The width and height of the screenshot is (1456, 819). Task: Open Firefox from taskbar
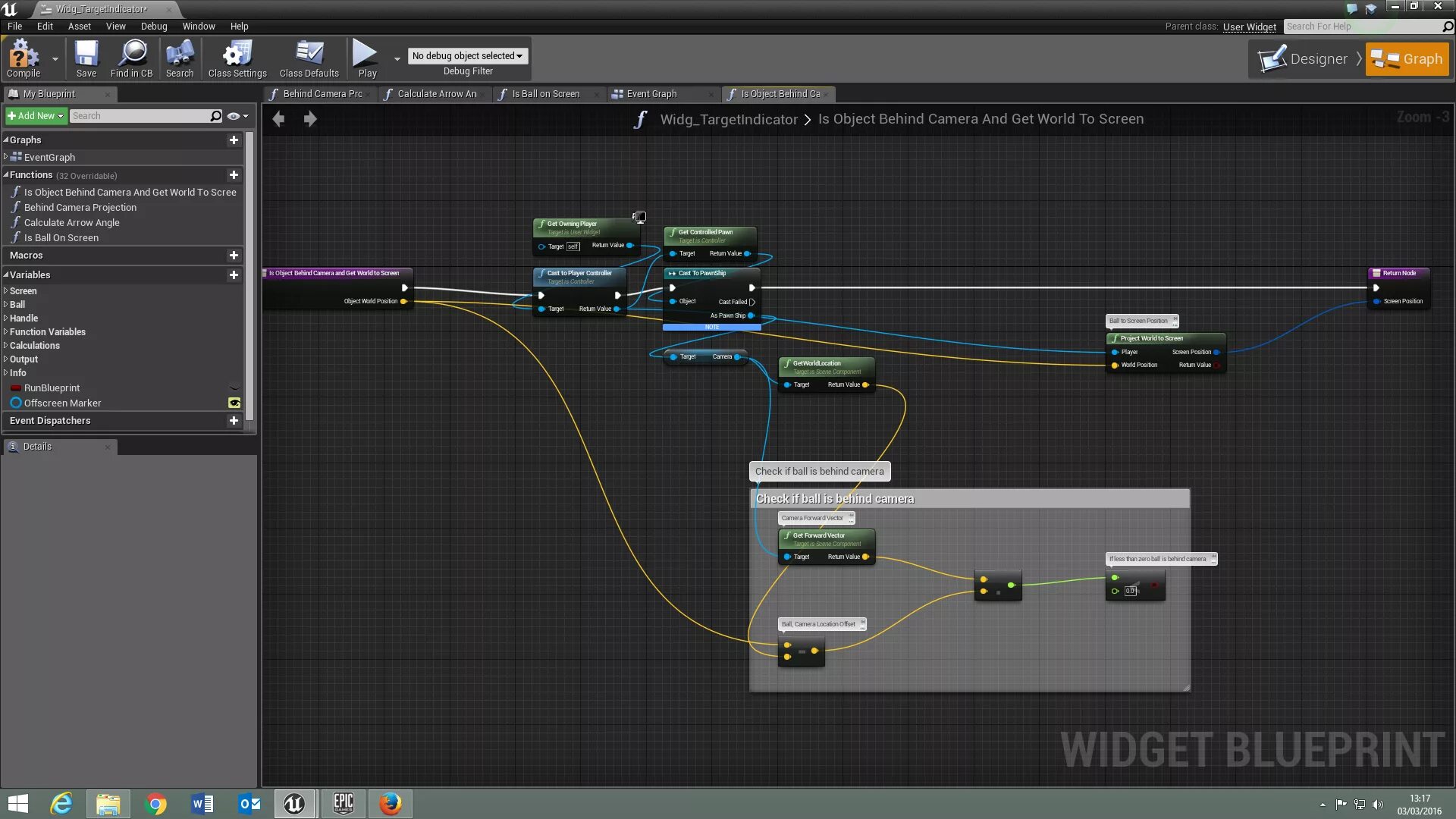[x=390, y=804]
